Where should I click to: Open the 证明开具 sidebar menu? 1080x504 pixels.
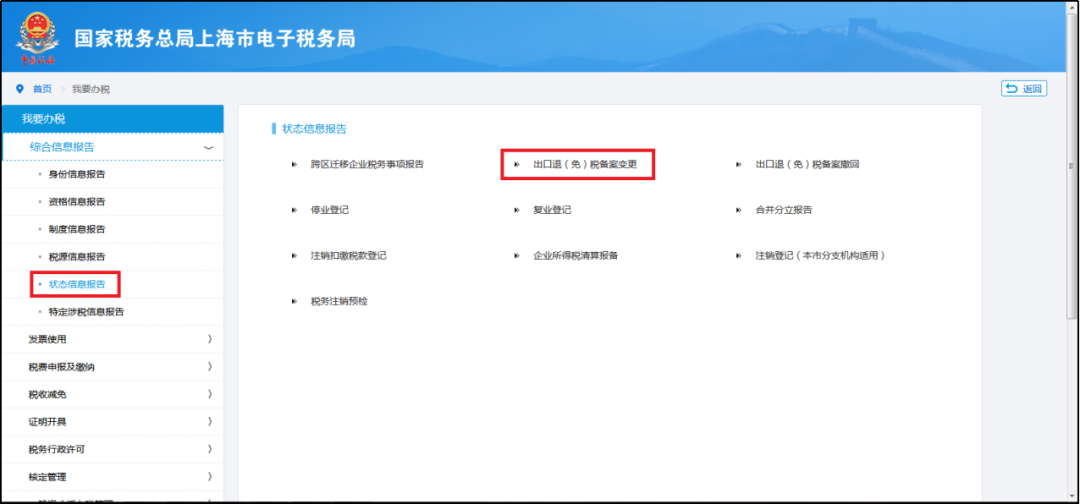point(112,421)
